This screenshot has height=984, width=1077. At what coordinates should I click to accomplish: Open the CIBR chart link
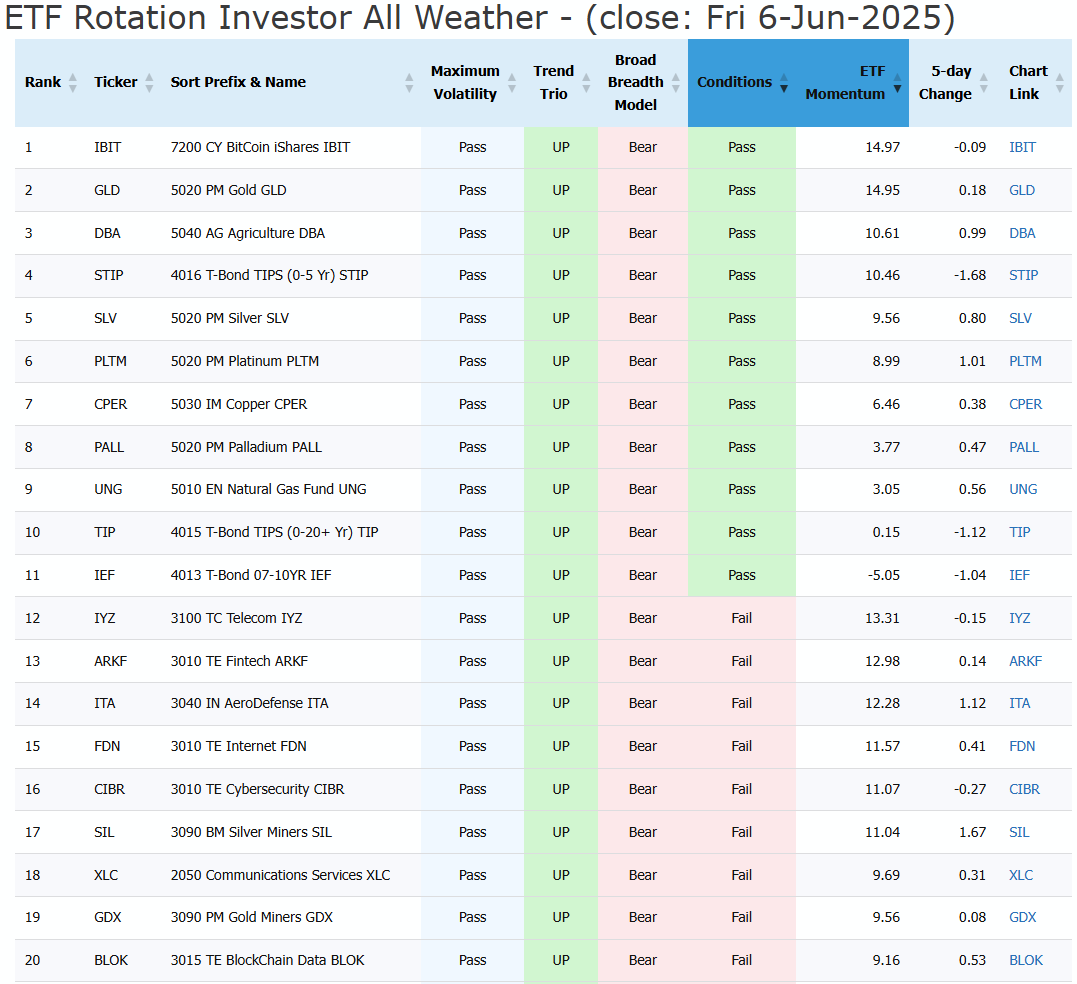1024,789
